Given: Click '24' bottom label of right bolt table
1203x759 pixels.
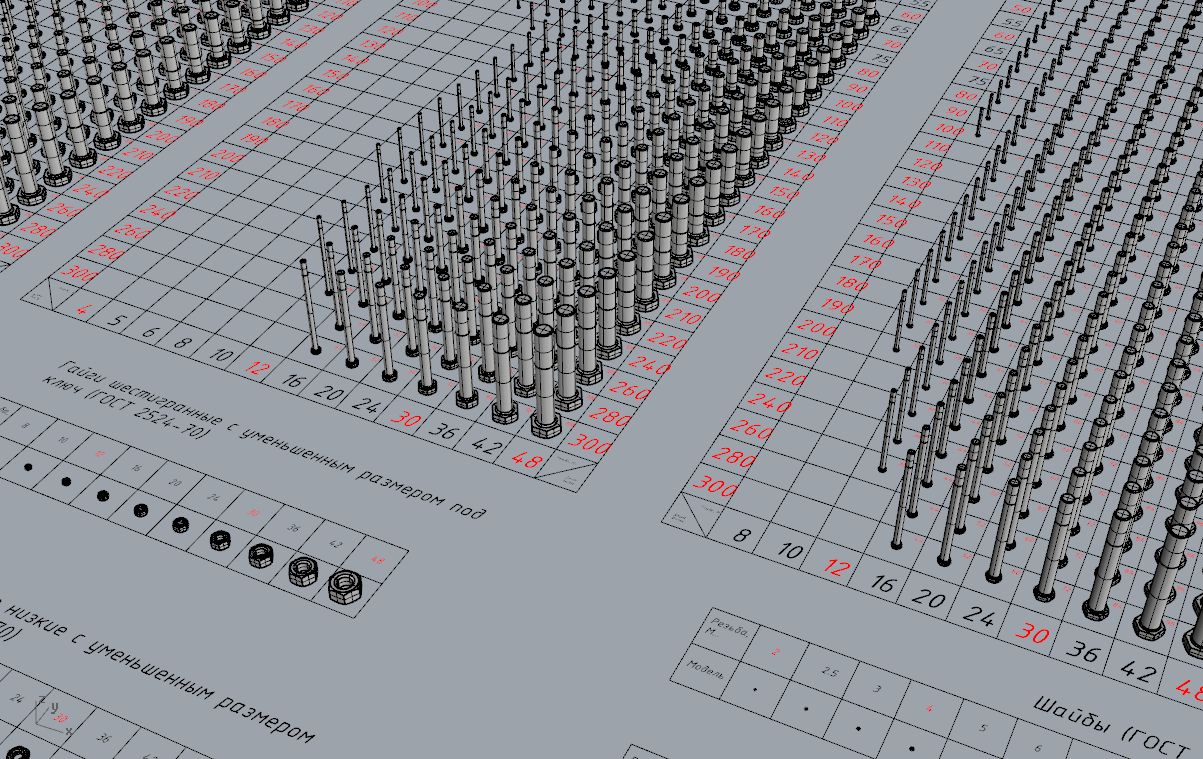Looking at the screenshot, I should coord(977,617).
